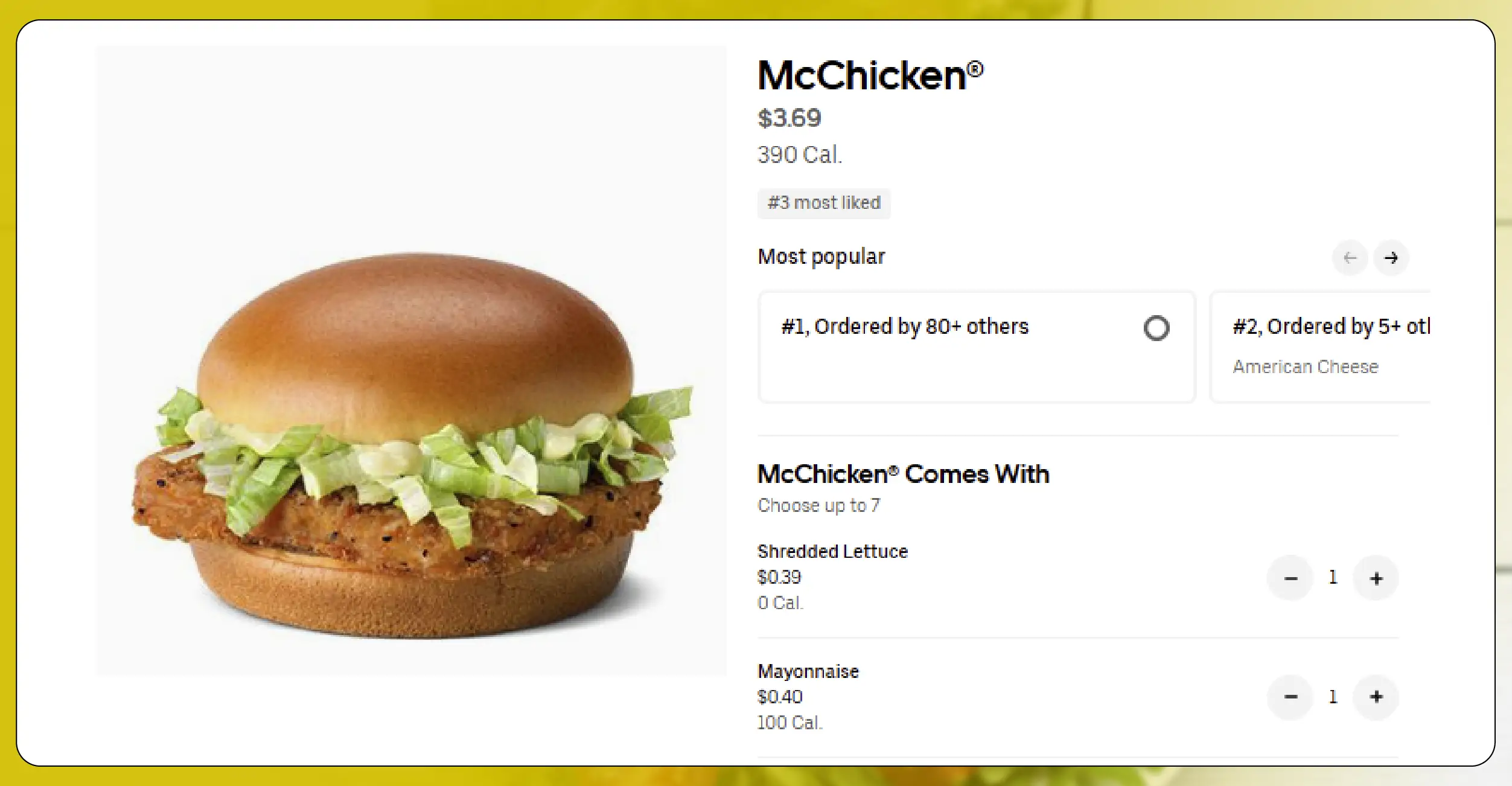Click the McChicken product title
The height and width of the screenshot is (786, 1512).
coord(870,75)
